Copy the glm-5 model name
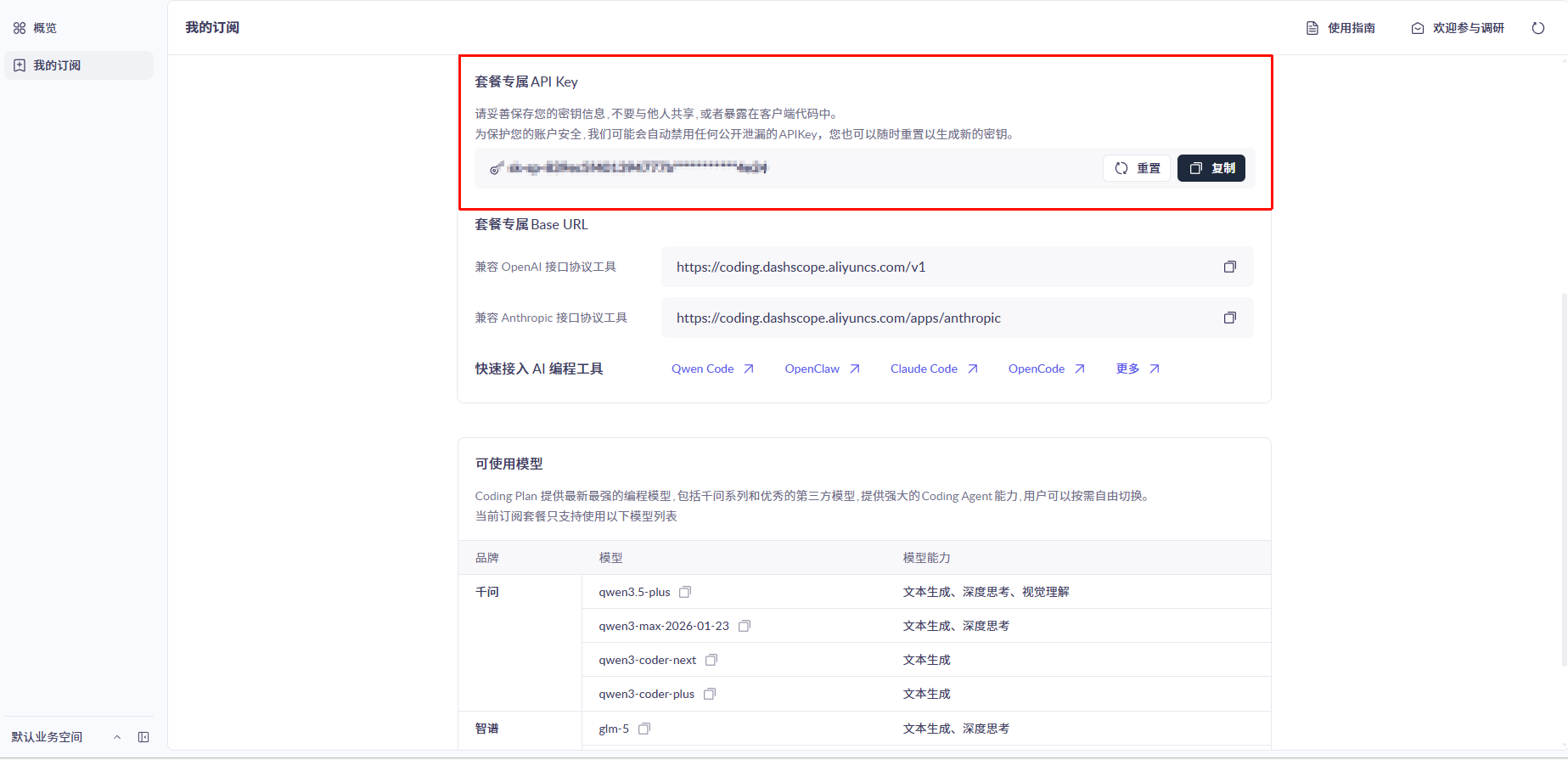This screenshot has height=760, width=1568. tap(644, 729)
